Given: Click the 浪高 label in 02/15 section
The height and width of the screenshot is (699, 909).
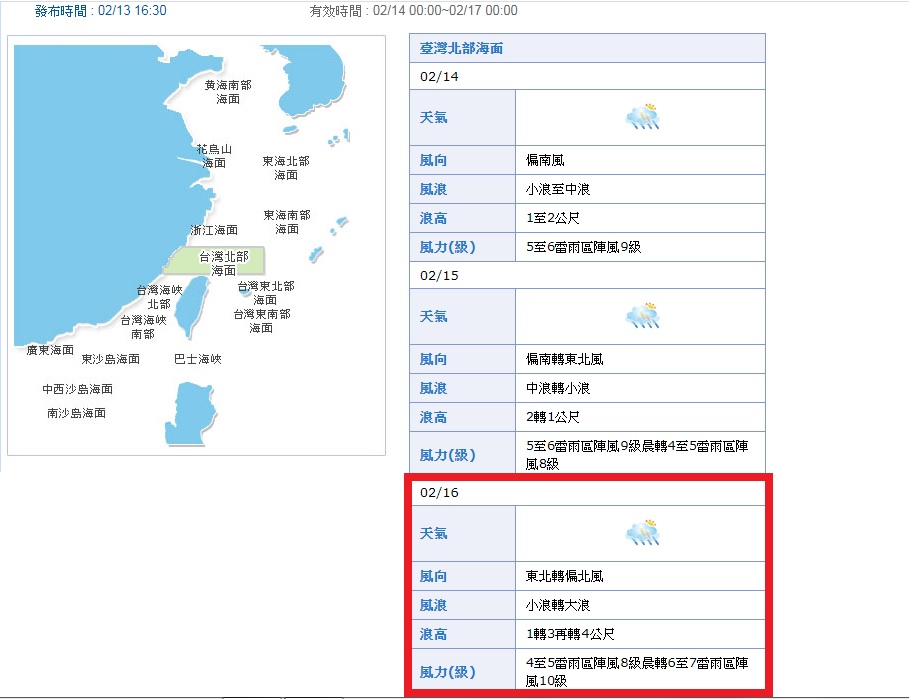Looking at the screenshot, I should (x=433, y=417).
